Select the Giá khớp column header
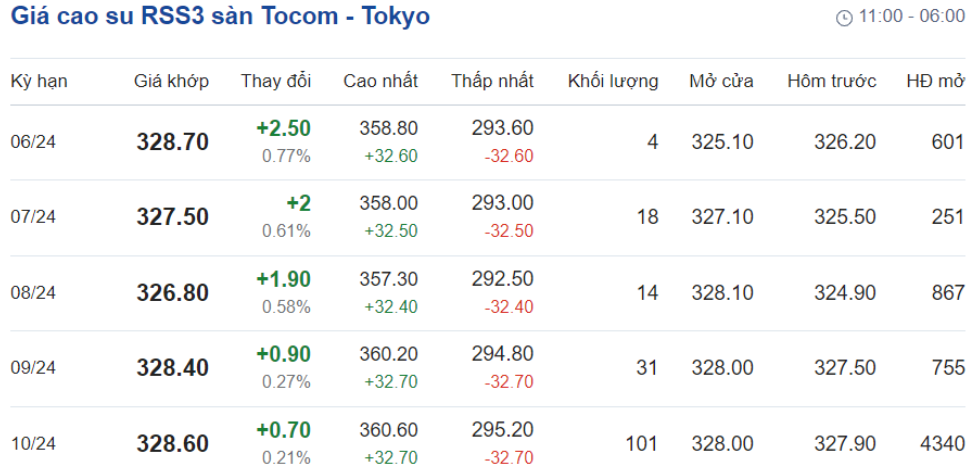The width and height of the screenshot is (976, 472). [x=172, y=81]
